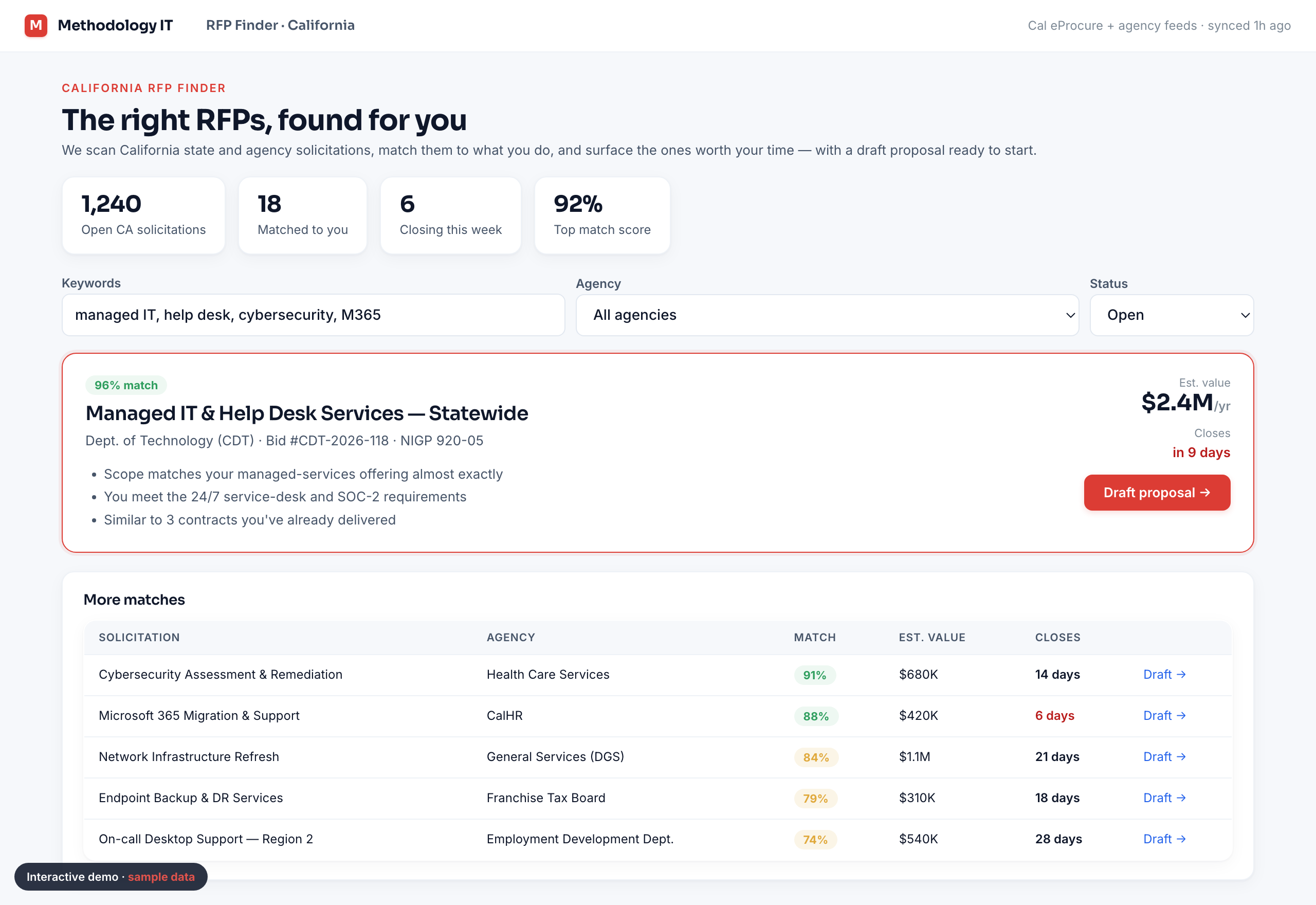
Task: Sort by the Closes column header
Action: (1057, 637)
